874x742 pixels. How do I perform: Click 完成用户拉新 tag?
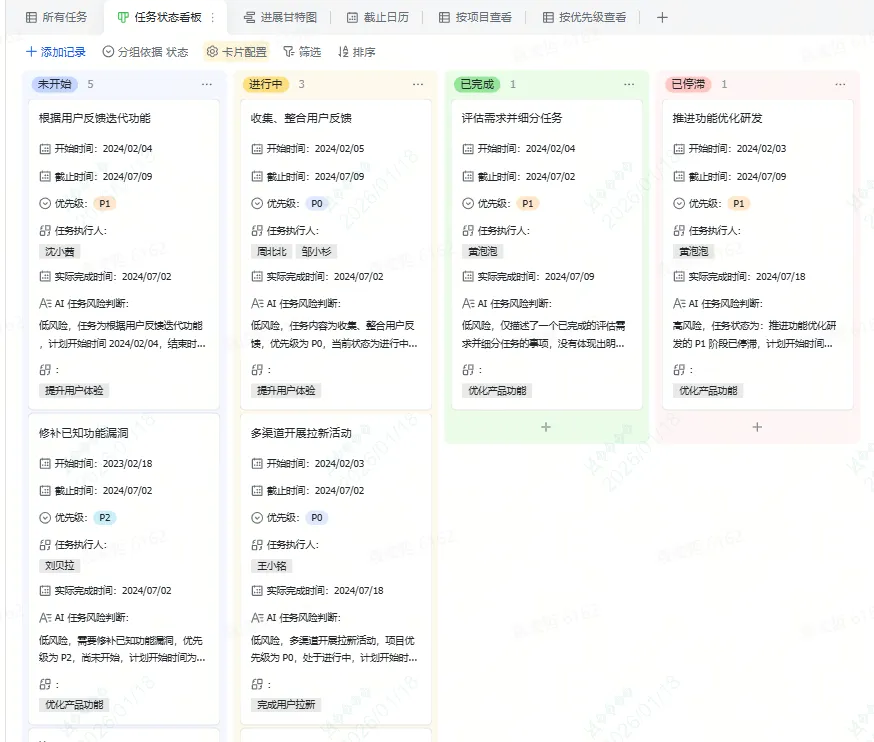click(286, 705)
